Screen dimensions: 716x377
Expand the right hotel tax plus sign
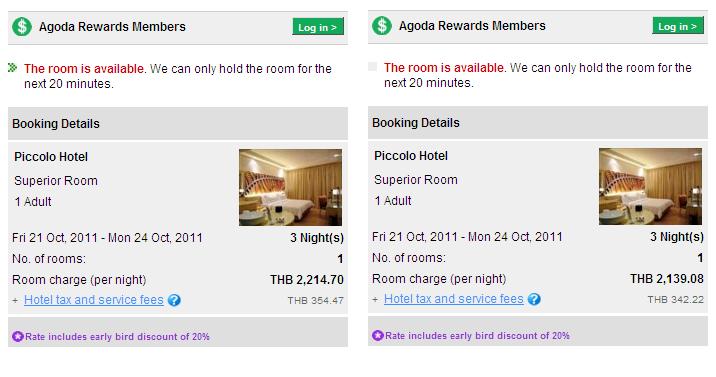[375, 300]
